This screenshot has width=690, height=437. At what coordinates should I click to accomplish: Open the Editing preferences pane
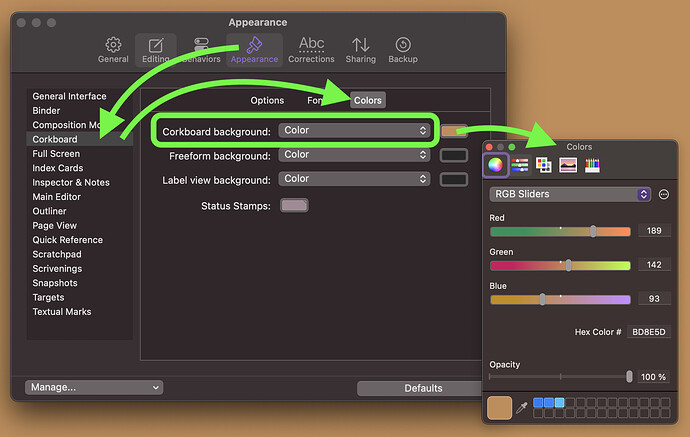click(x=156, y=50)
